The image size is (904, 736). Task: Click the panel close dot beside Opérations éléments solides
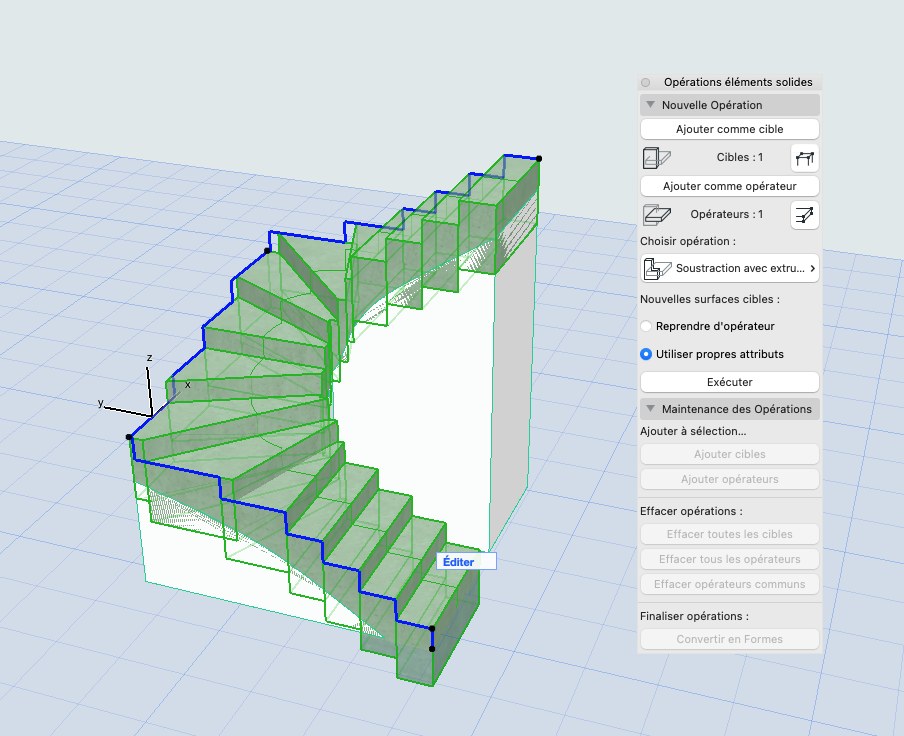point(646,82)
